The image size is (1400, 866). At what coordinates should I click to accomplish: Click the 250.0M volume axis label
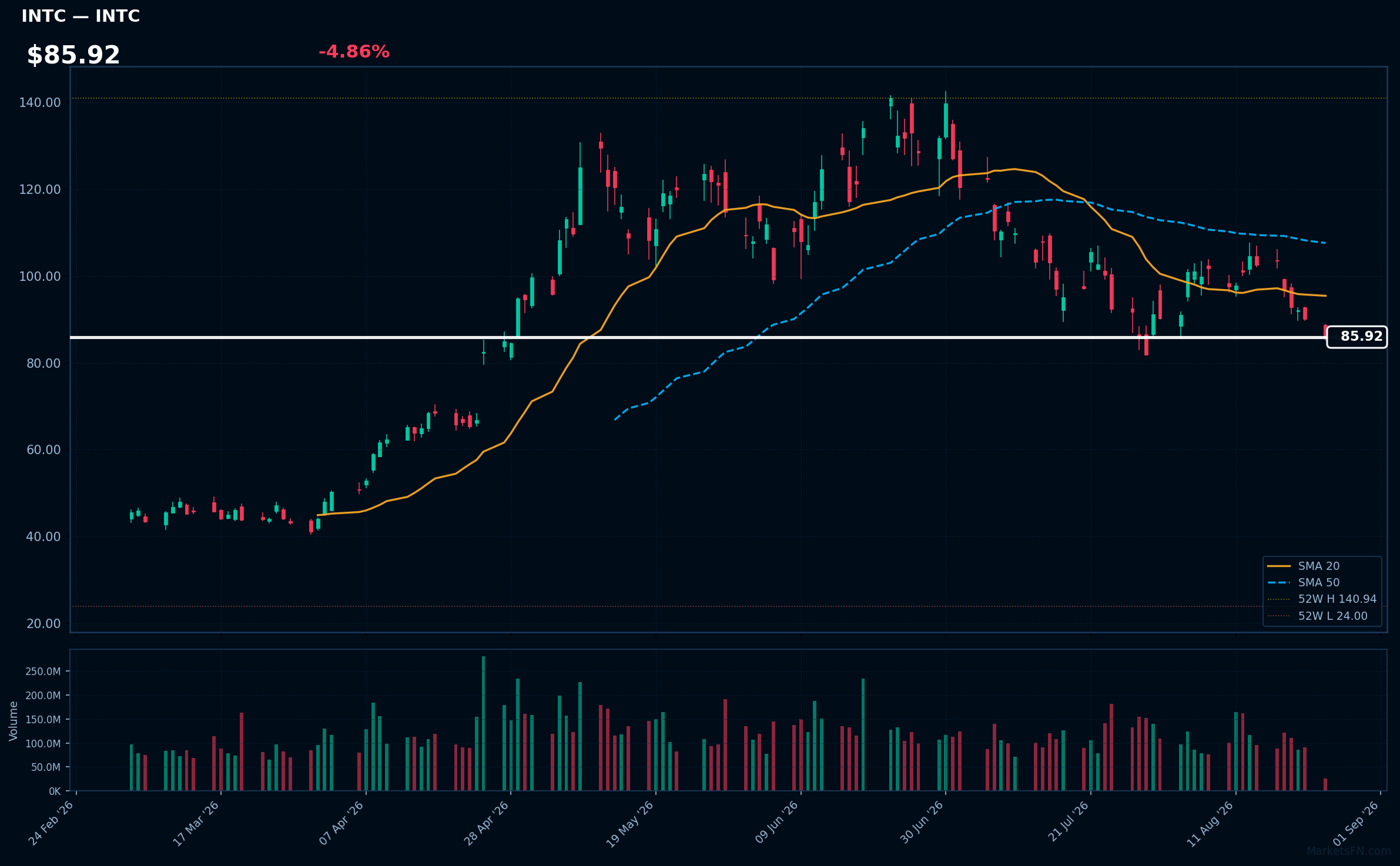(x=43, y=671)
